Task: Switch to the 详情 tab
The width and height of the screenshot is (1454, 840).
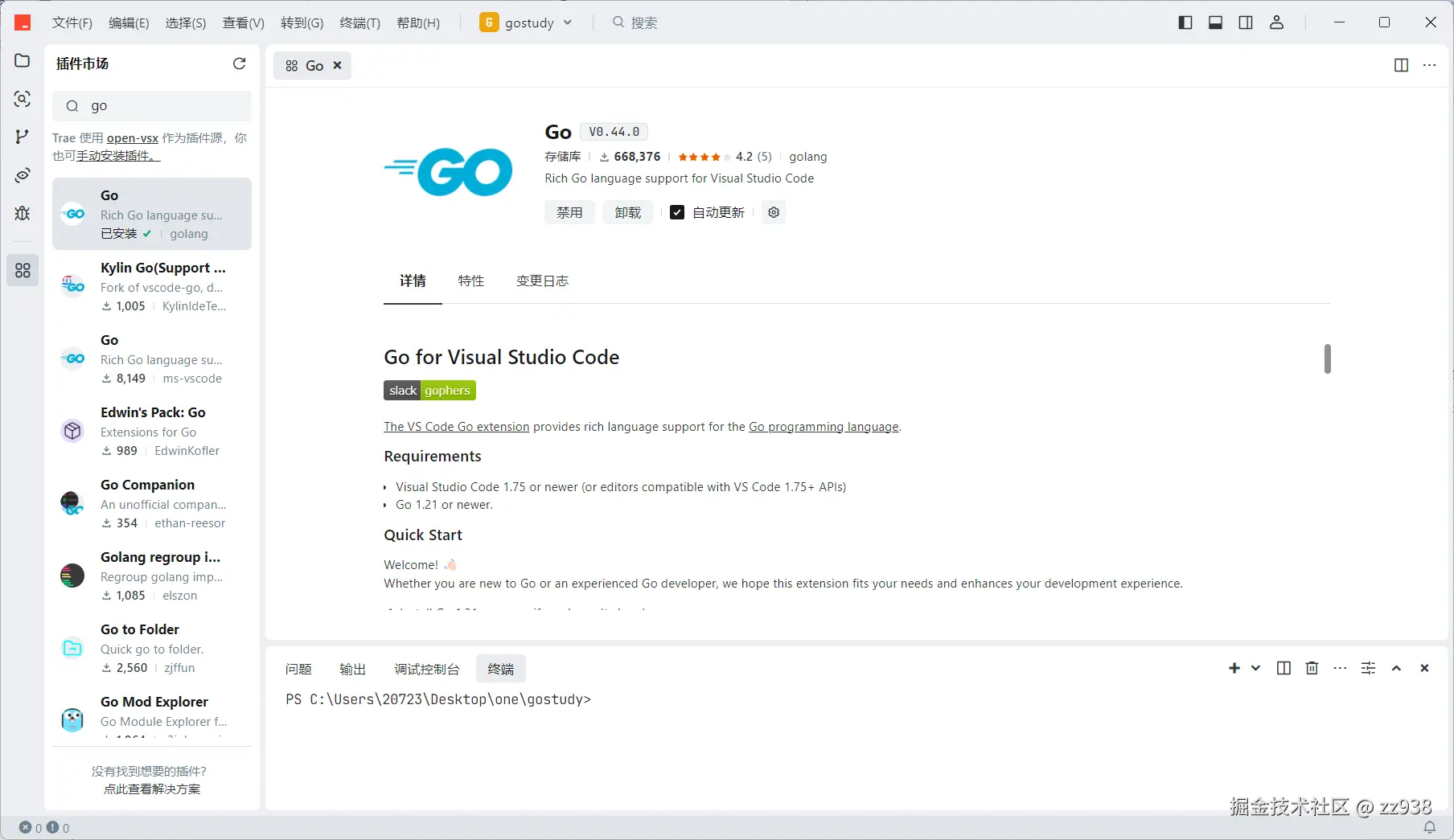Action: point(413,281)
